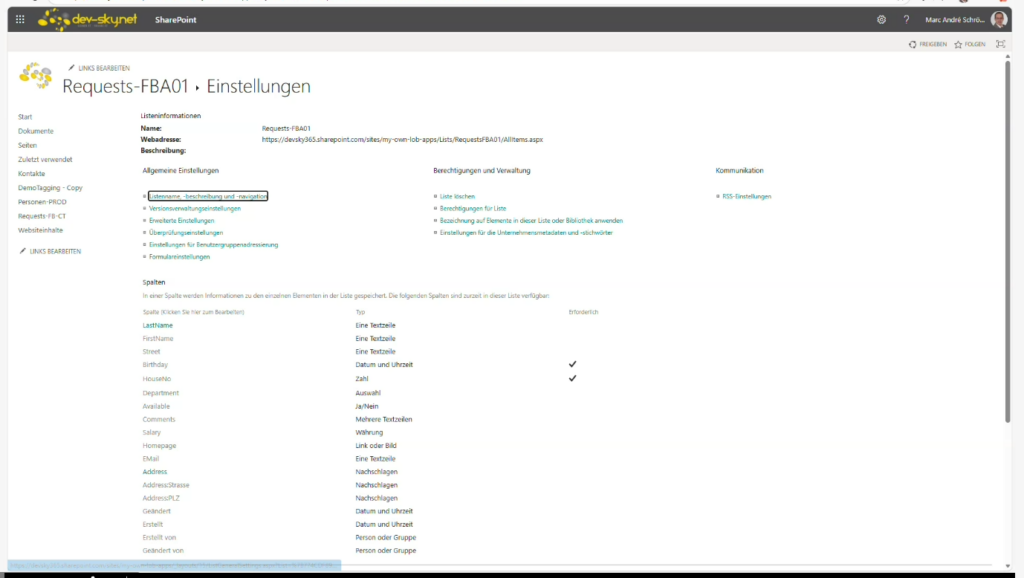Image resolution: width=1024 pixels, height=578 pixels.
Task: Open Unternehmensmetadaten und -stichwörter settings link
Action: pyautogui.click(x=526, y=233)
